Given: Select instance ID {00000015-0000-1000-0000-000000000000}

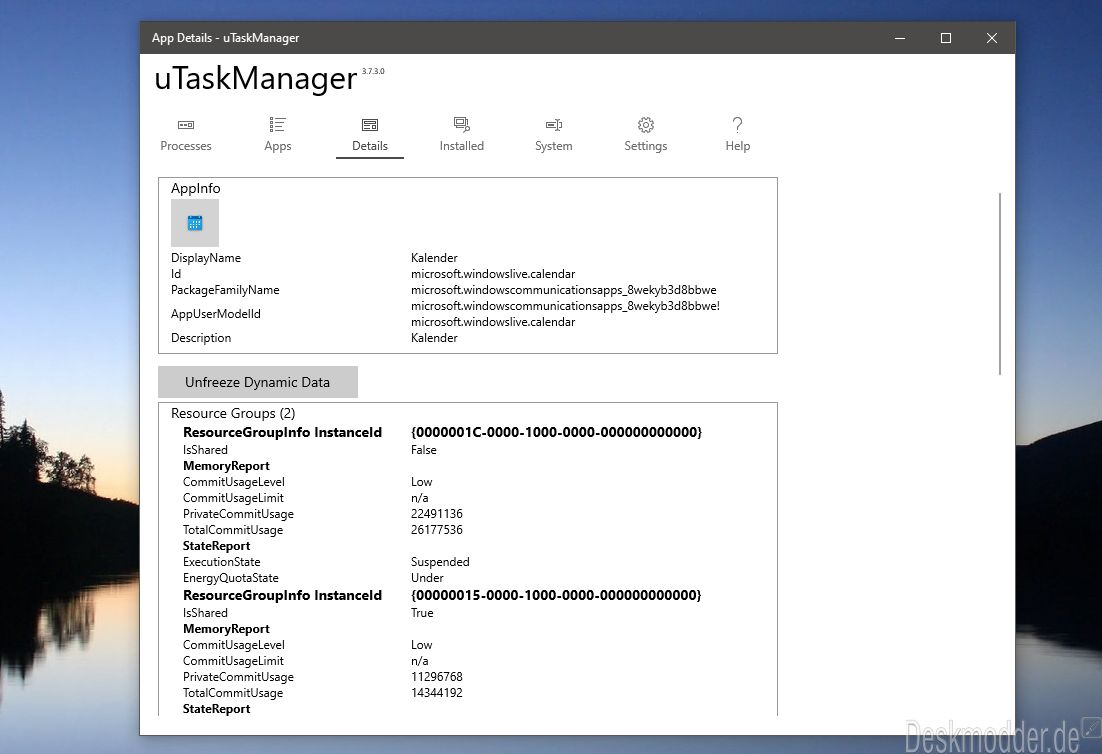Looking at the screenshot, I should click(x=556, y=595).
